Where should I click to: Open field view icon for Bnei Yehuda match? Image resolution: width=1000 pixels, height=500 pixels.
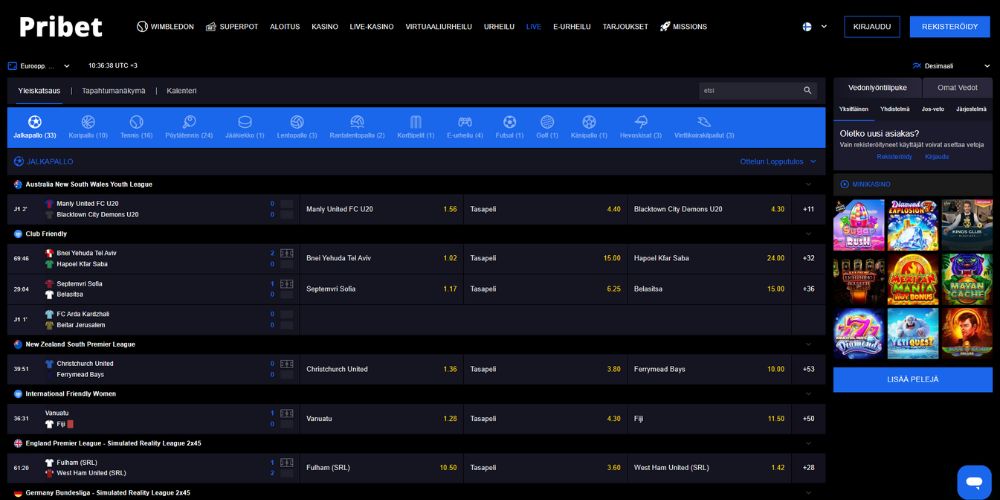286,253
